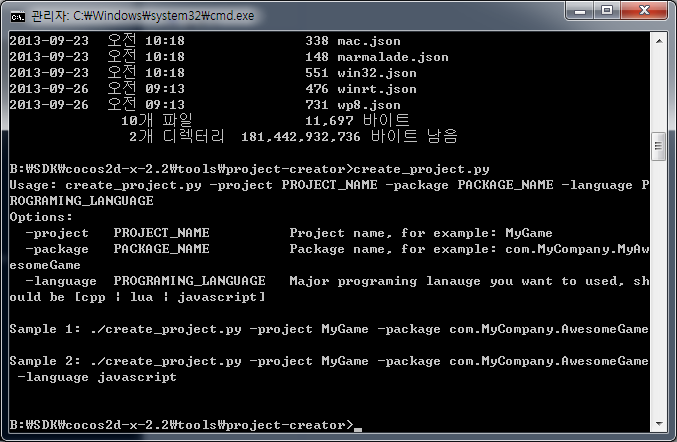Click the marmalade.json file name
This screenshot has height=442, width=677.
pyautogui.click(x=393, y=57)
